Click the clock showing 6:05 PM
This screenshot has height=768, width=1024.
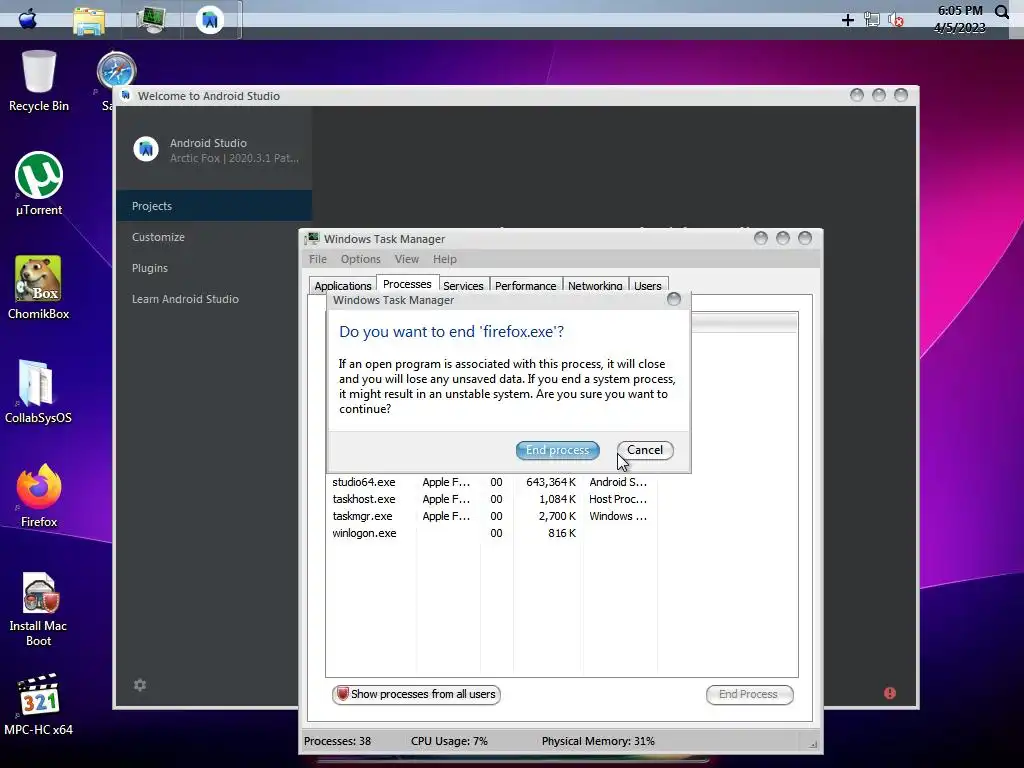960,10
